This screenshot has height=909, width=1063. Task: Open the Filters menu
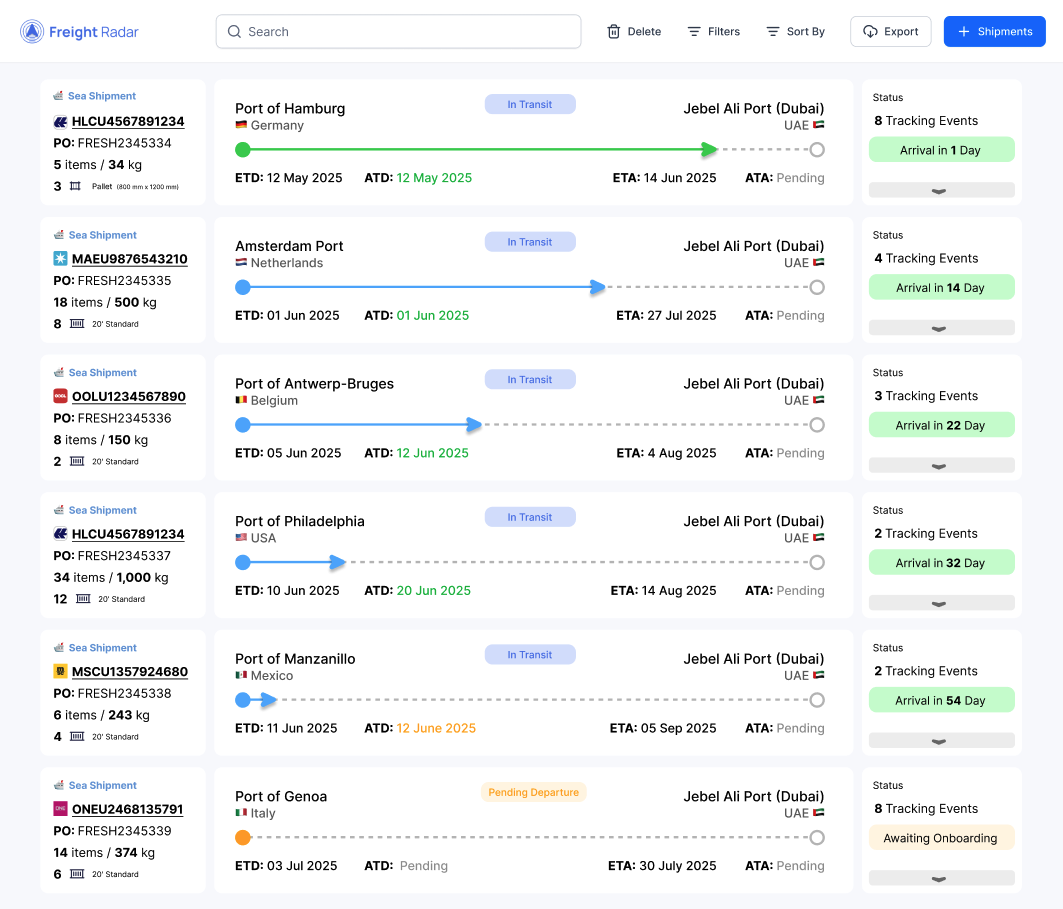713,32
